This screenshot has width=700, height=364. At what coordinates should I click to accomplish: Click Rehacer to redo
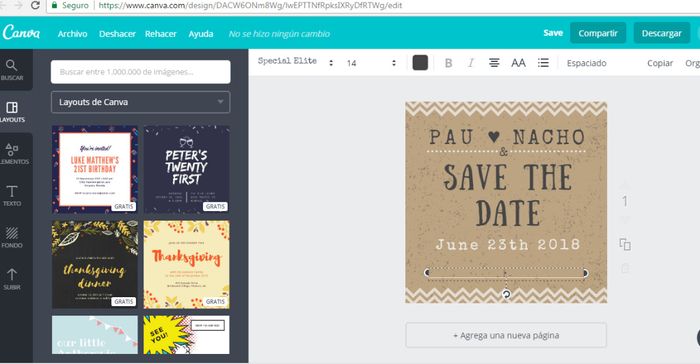pyautogui.click(x=161, y=33)
